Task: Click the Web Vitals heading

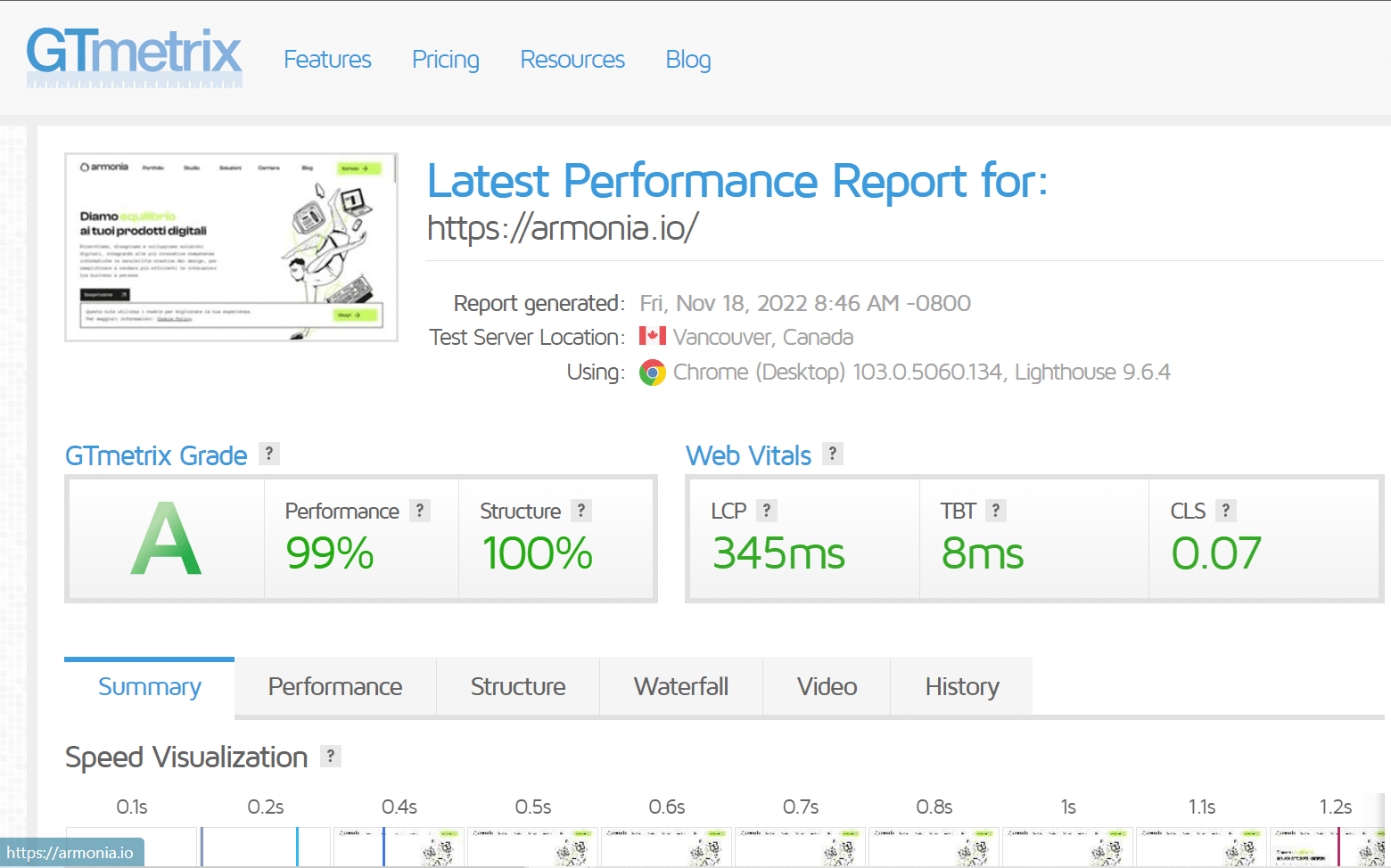Action: (749, 455)
